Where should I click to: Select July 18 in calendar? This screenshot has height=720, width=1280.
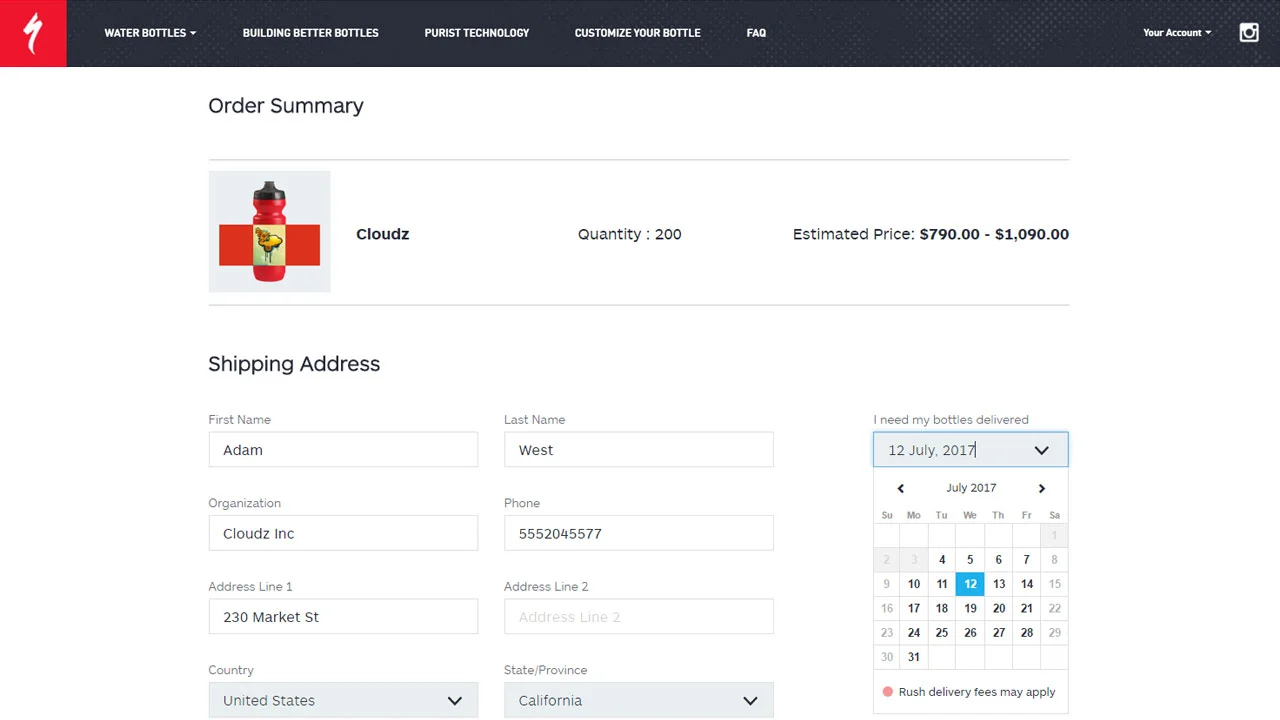[x=942, y=608]
